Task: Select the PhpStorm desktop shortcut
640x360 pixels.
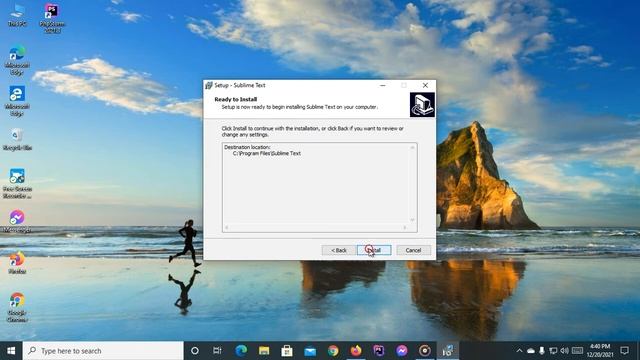Action: (52, 18)
